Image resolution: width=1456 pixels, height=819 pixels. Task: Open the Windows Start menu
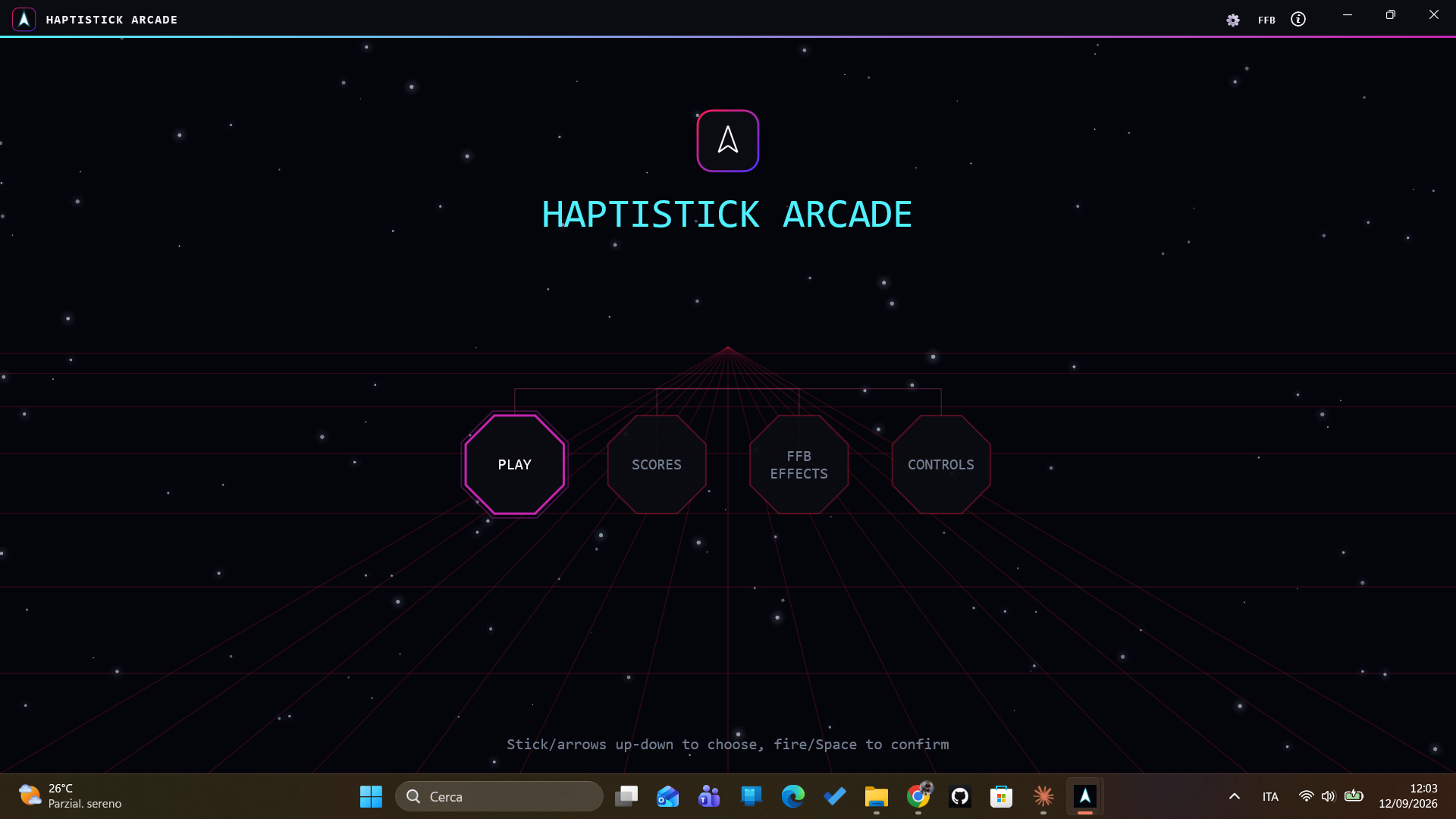click(371, 796)
